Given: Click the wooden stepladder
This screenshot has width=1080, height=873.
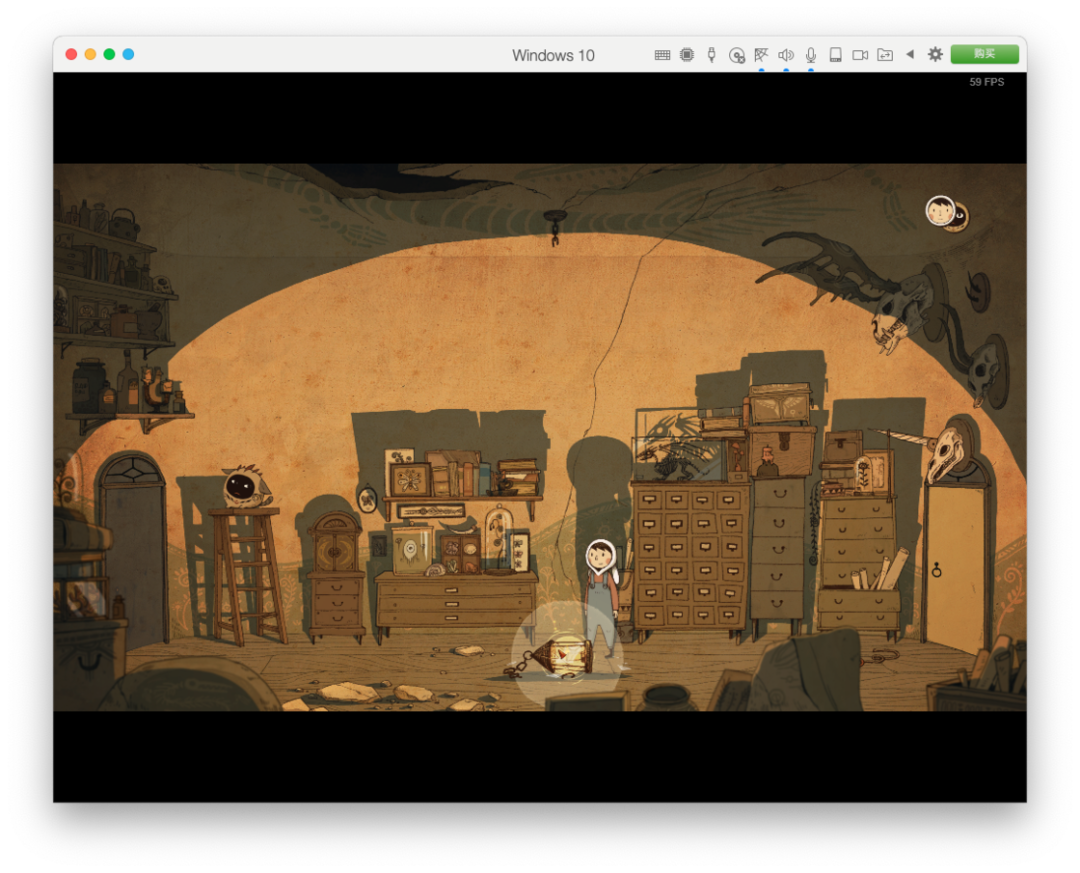Looking at the screenshot, I should tap(247, 576).
